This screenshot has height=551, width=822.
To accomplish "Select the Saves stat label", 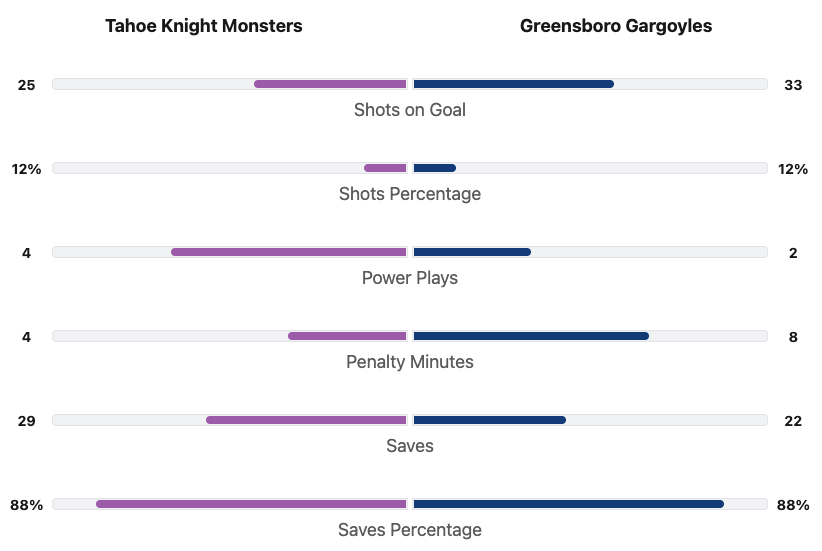I will click(x=410, y=446).
